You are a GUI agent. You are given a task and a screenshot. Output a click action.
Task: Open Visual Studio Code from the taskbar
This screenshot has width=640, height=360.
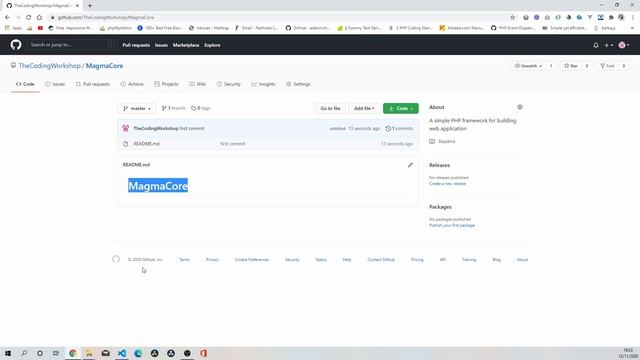pos(122,353)
